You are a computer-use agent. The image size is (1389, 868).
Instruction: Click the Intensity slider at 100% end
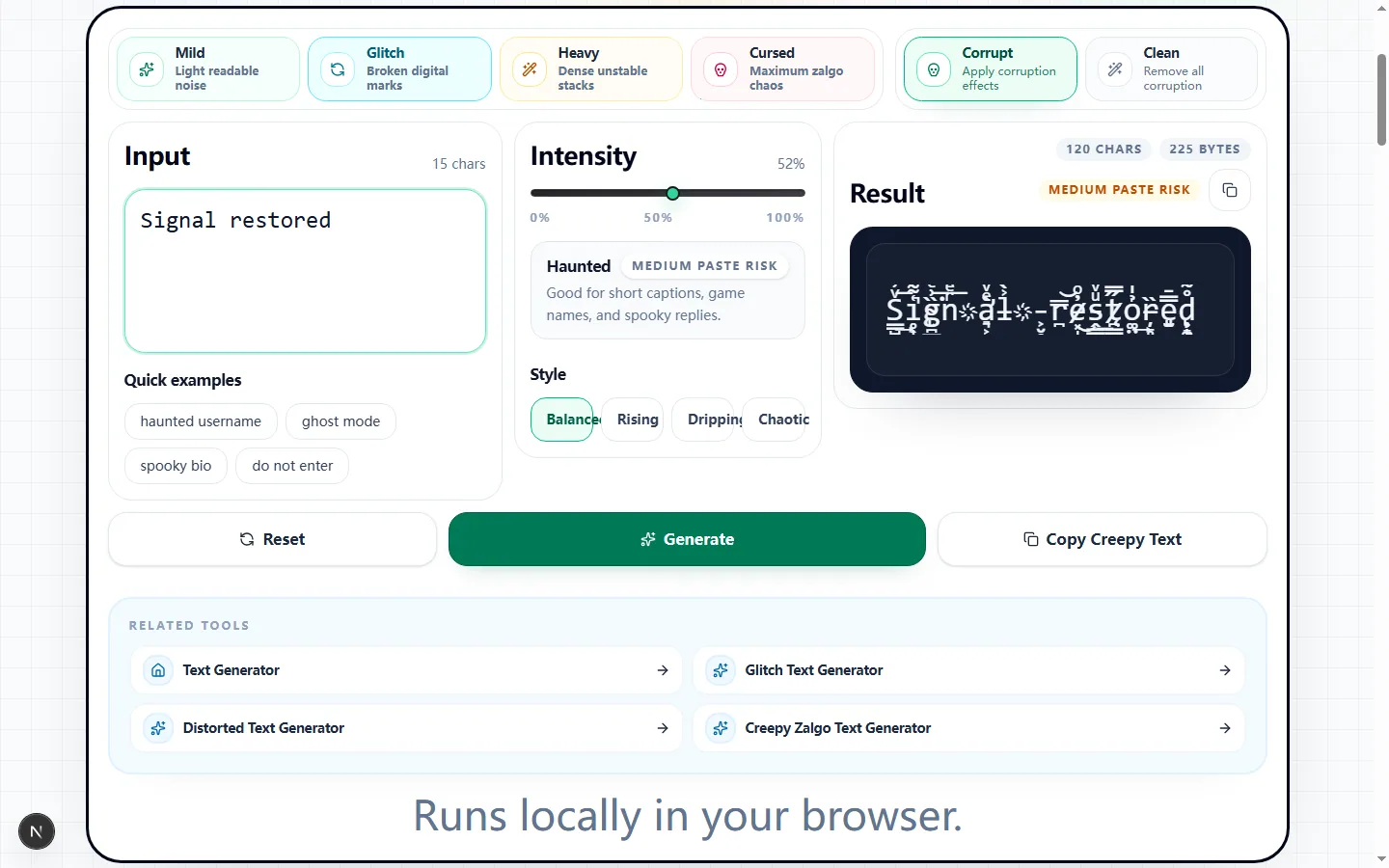[x=803, y=194]
